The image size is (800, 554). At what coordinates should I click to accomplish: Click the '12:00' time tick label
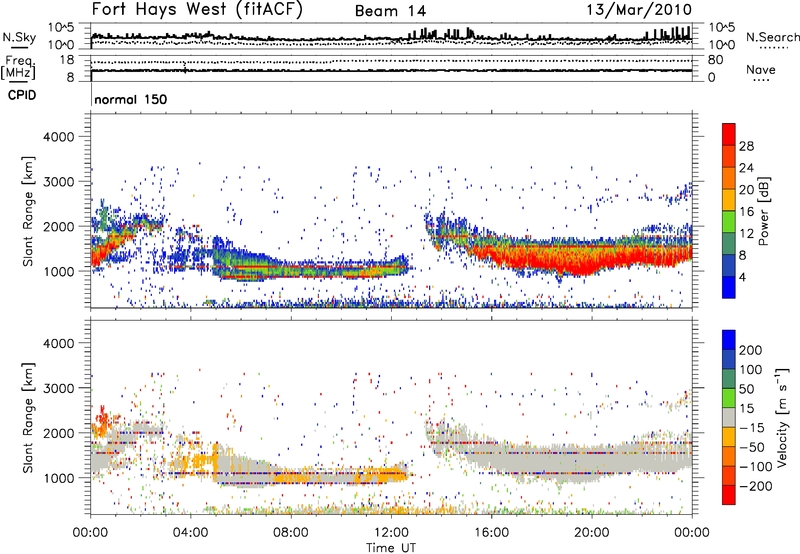tap(391, 533)
